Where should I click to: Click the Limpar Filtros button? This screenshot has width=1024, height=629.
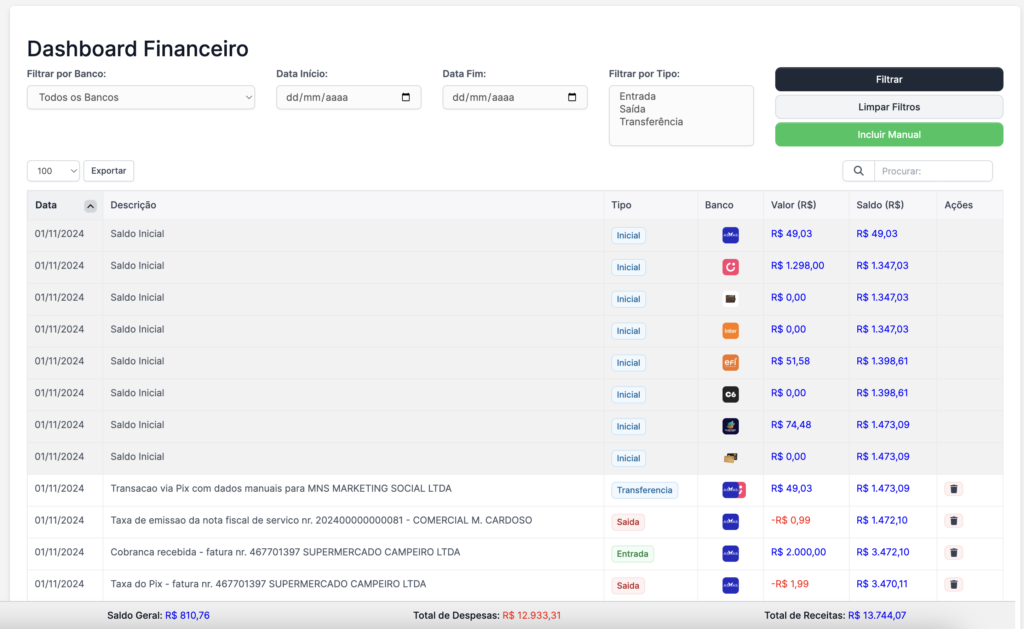point(888,106)
